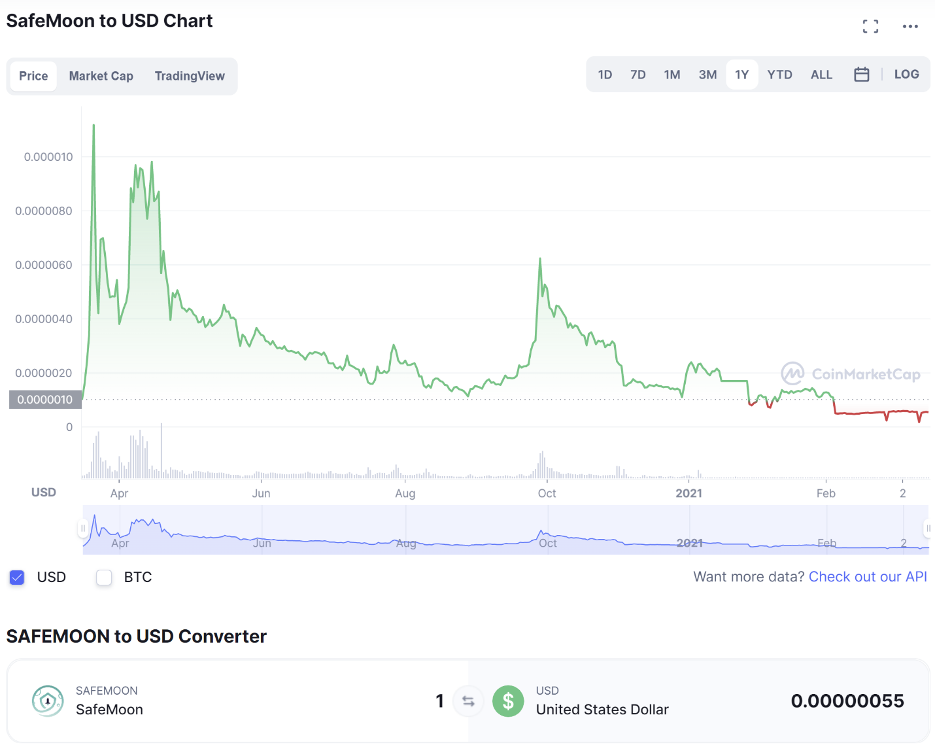This screenshot has width=936, height=746.
Task: Click the right handle of range slider
Action: (929, 529)
